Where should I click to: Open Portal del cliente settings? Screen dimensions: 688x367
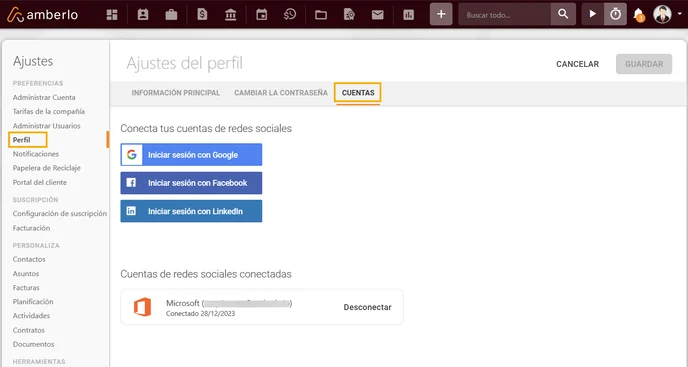click(x=39, y=182)
